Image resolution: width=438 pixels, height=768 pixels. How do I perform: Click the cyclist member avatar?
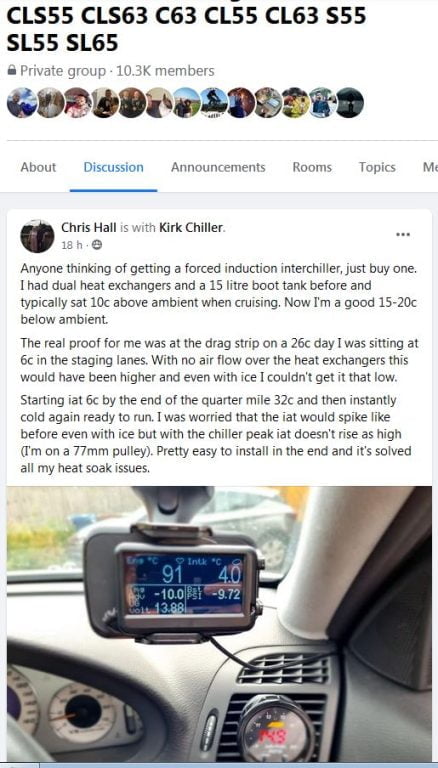coord(214,102)
